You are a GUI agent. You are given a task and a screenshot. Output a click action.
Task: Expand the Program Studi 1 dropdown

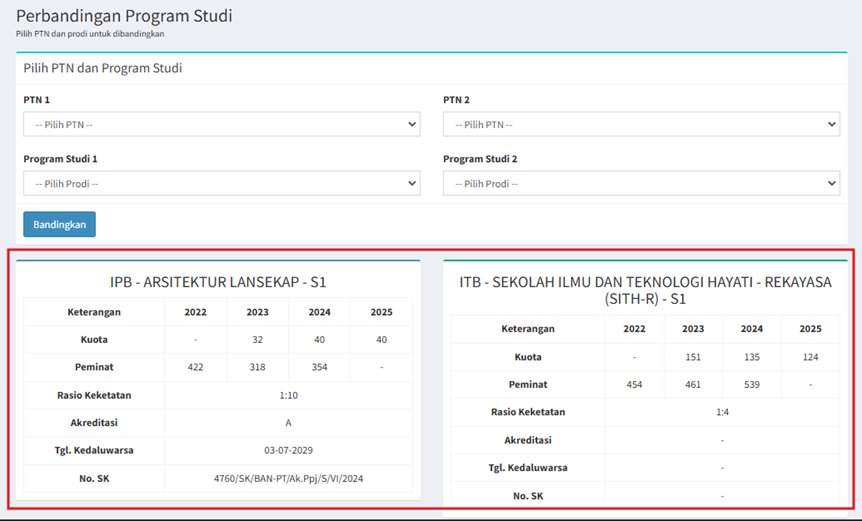pyautogui.click(x=221, y=183)
